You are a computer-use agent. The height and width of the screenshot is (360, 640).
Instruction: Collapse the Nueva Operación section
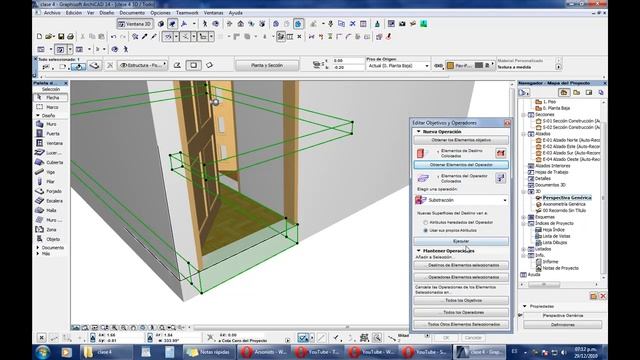point(418,132)
